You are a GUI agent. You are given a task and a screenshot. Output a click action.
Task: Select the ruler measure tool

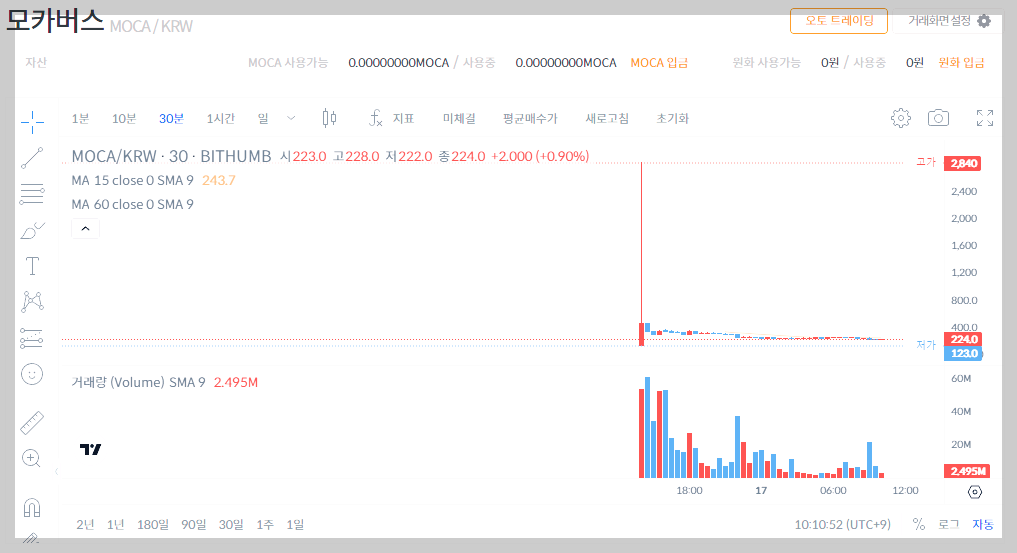(32, 423)
